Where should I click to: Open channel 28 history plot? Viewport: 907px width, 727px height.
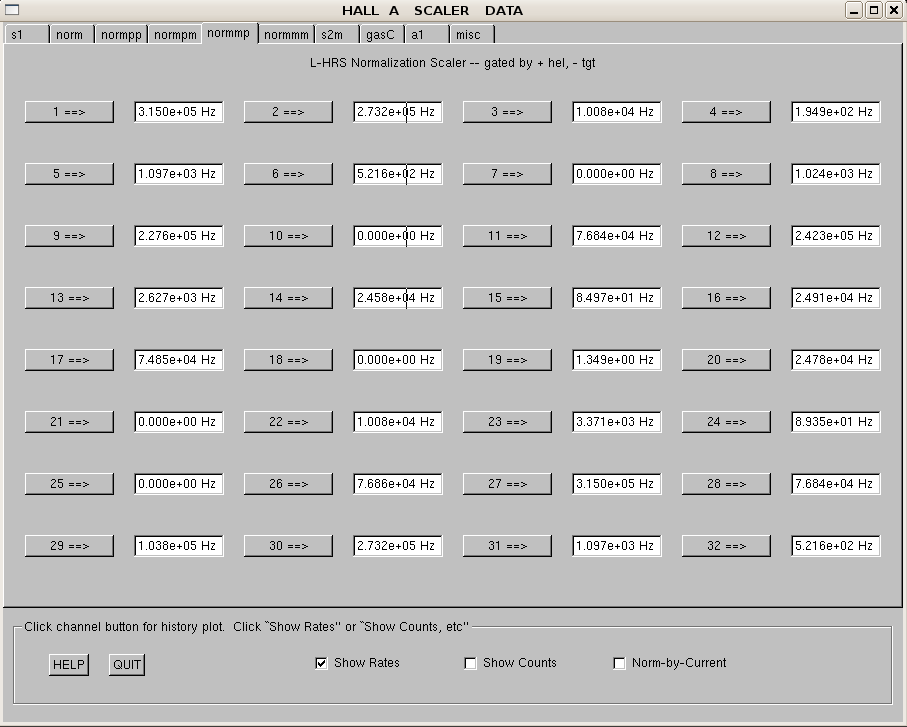[727, 484]
